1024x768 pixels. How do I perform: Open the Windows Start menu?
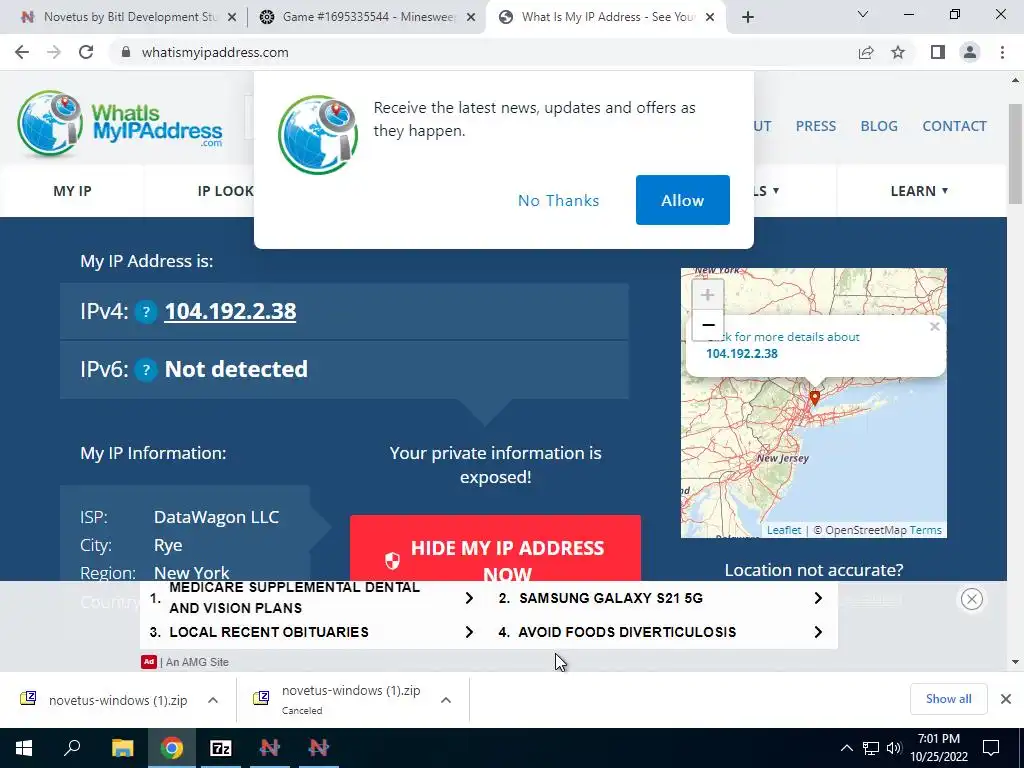24,748
